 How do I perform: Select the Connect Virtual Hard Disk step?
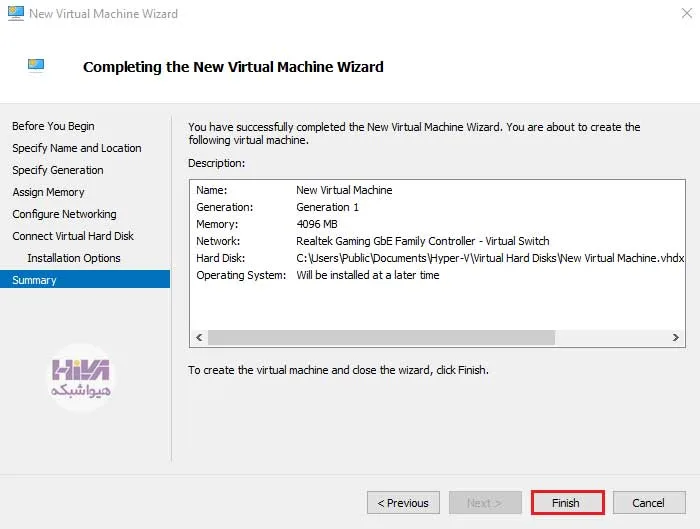(73, 236)
